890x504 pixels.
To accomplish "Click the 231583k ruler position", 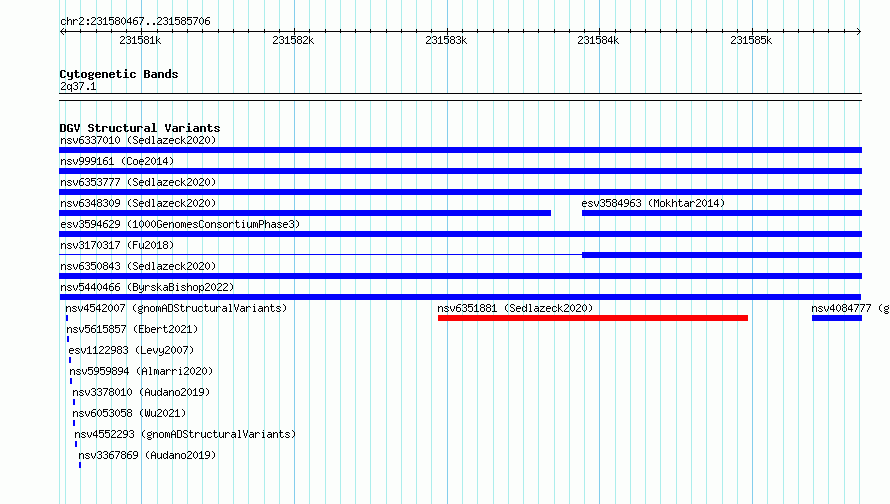I will point(446,40).
